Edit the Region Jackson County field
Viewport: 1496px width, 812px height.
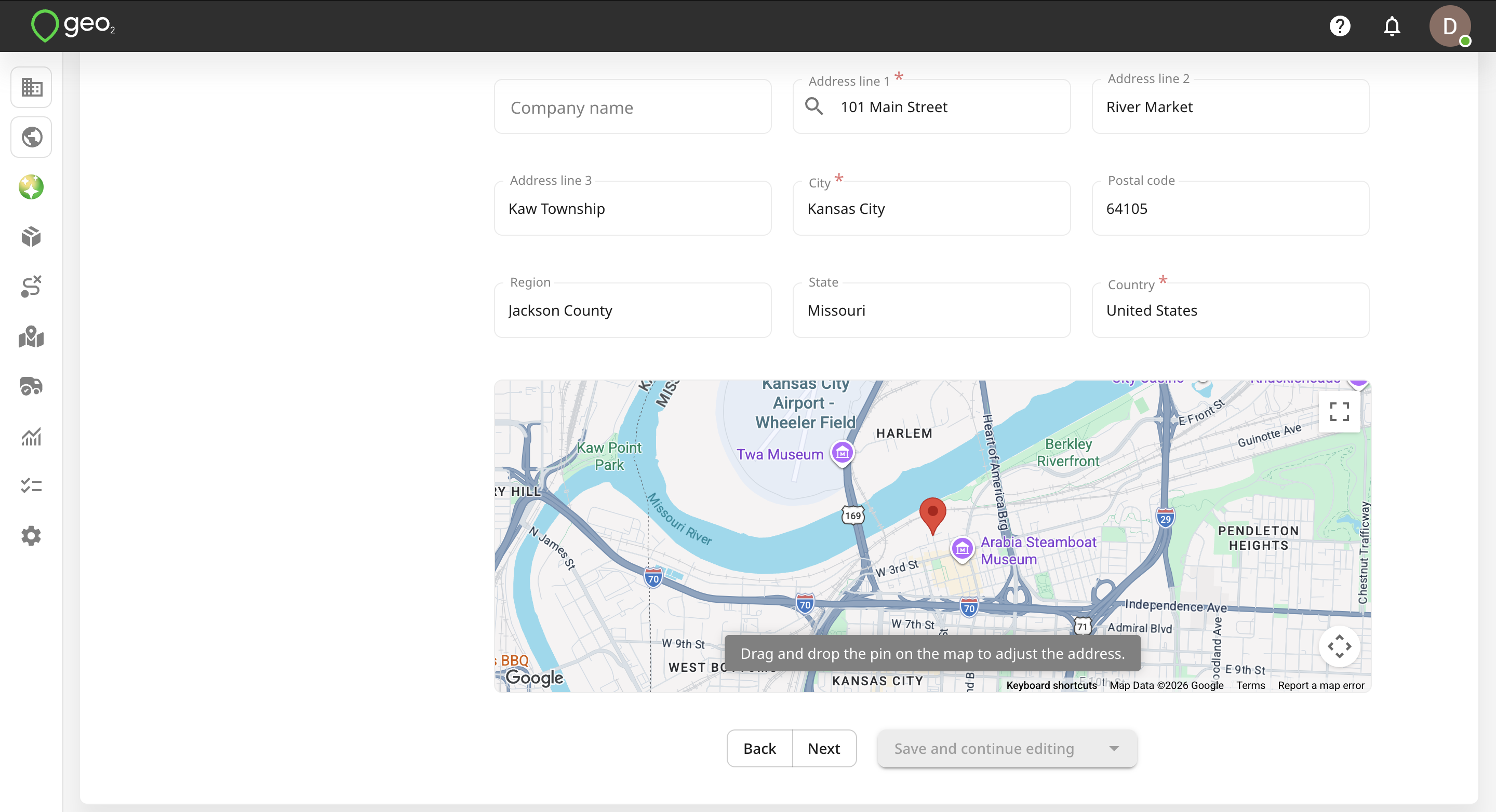click(633, 310)
